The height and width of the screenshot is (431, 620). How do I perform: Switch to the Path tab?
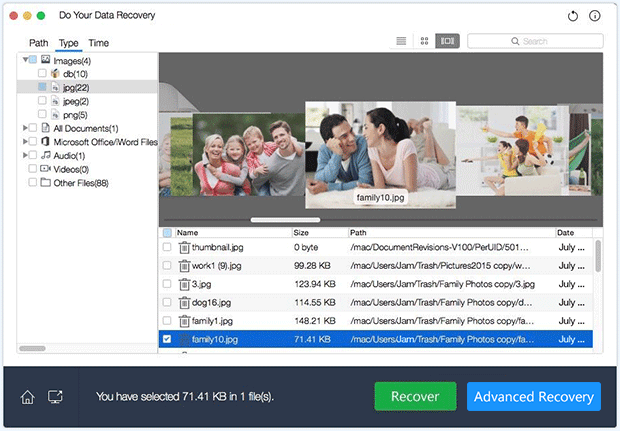coord(38,43)
